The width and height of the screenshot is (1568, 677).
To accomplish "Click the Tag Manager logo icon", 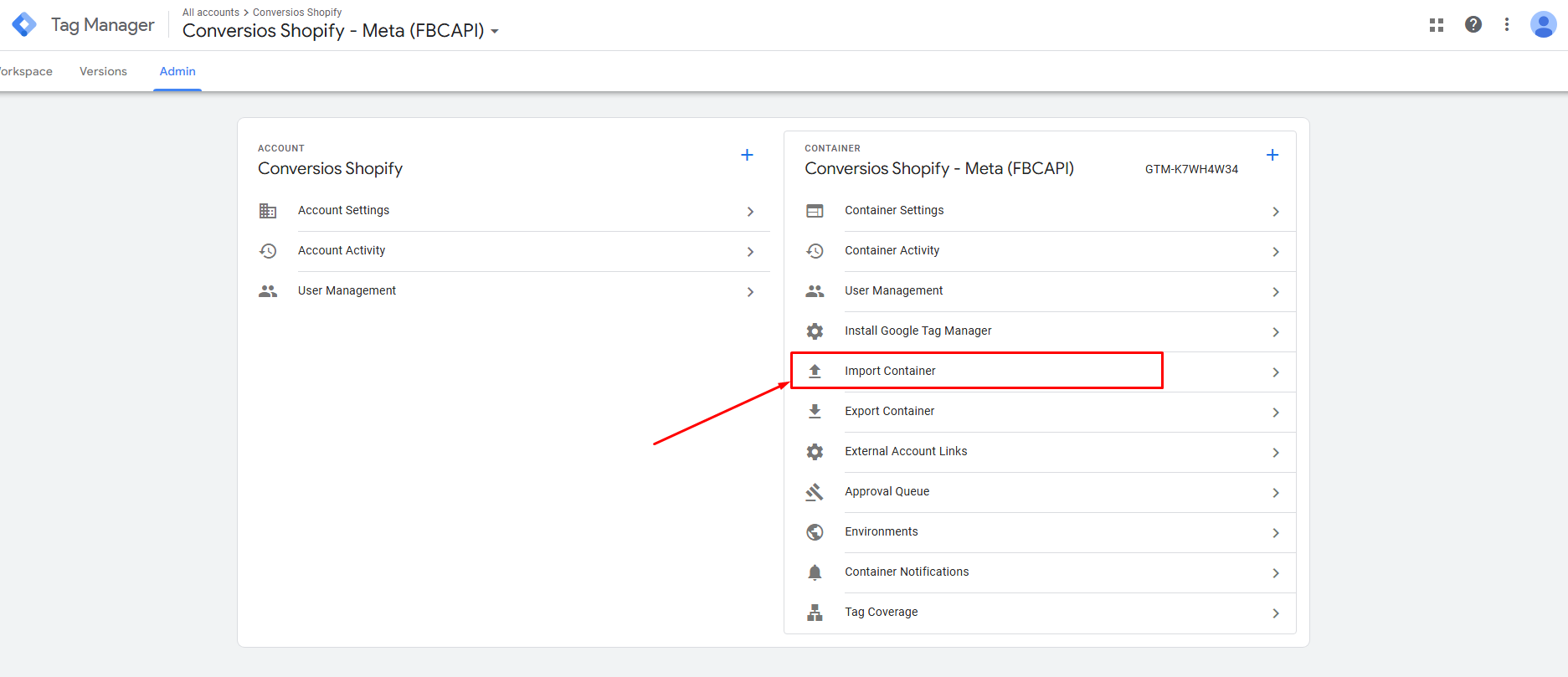I will [x=24, y=25].
